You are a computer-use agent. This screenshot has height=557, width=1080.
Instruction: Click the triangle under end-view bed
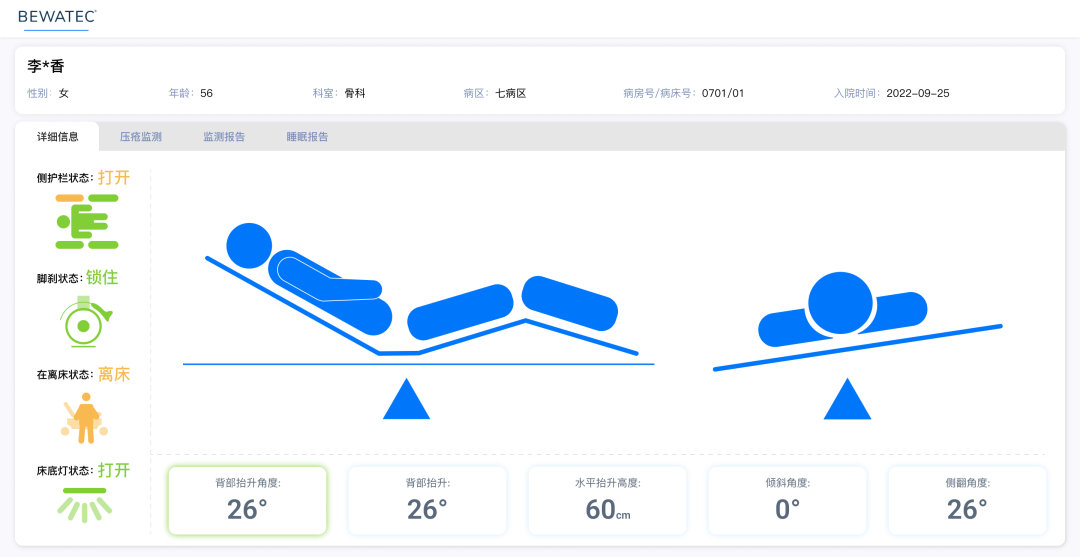coord(847,399)
